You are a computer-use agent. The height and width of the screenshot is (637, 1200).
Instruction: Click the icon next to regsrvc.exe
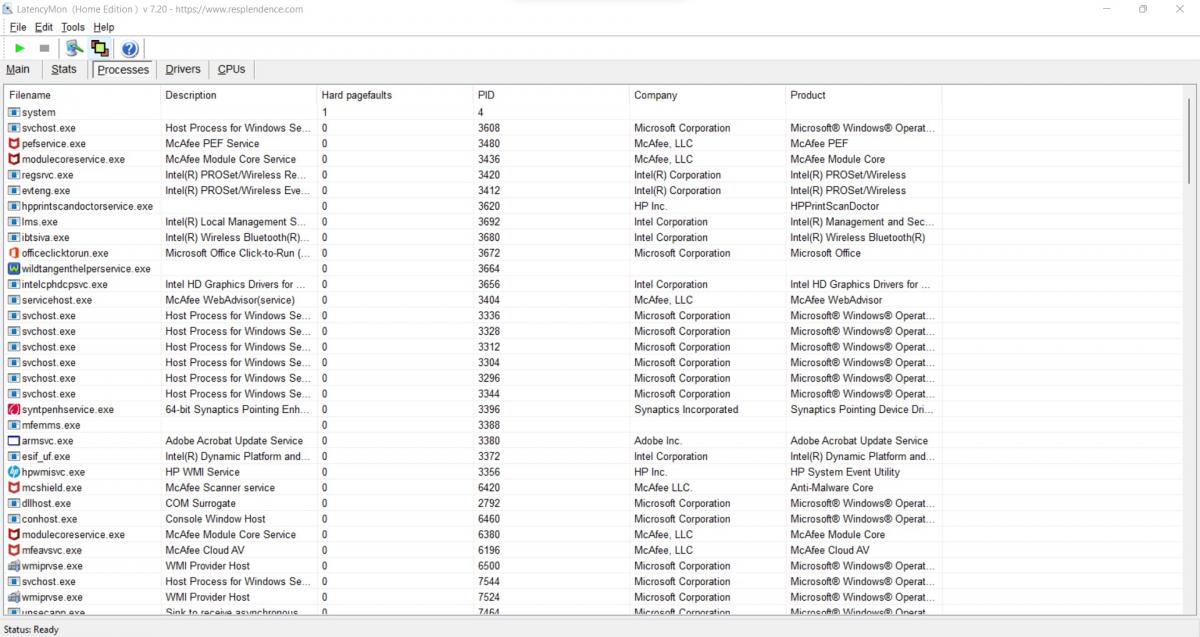coord(14,175)
